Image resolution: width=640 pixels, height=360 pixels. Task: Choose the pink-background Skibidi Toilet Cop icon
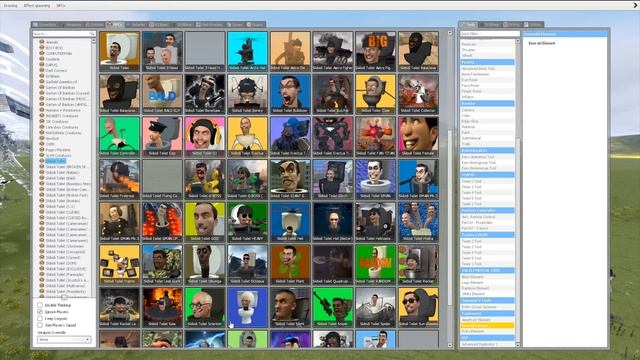(162, 137)
